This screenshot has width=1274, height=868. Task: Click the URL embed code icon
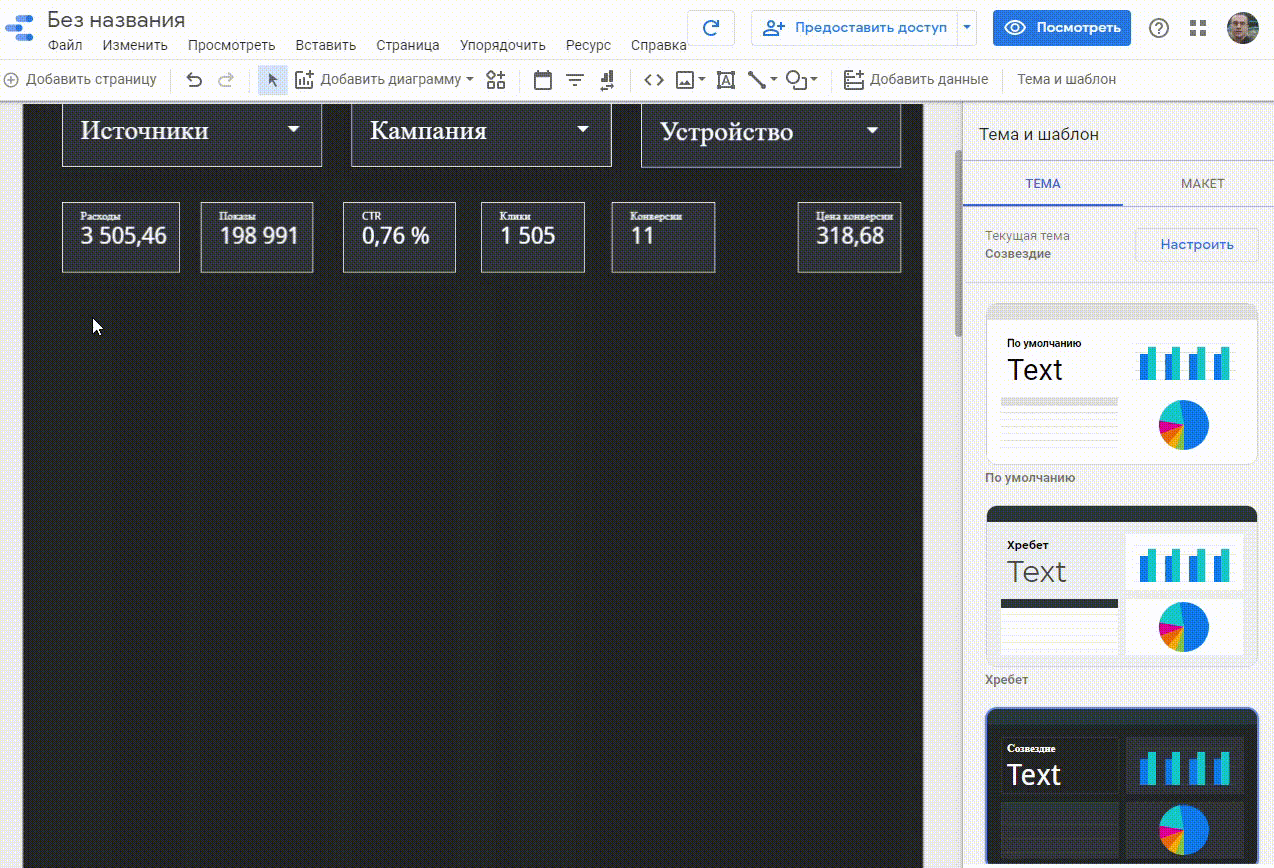pos(654,80)
